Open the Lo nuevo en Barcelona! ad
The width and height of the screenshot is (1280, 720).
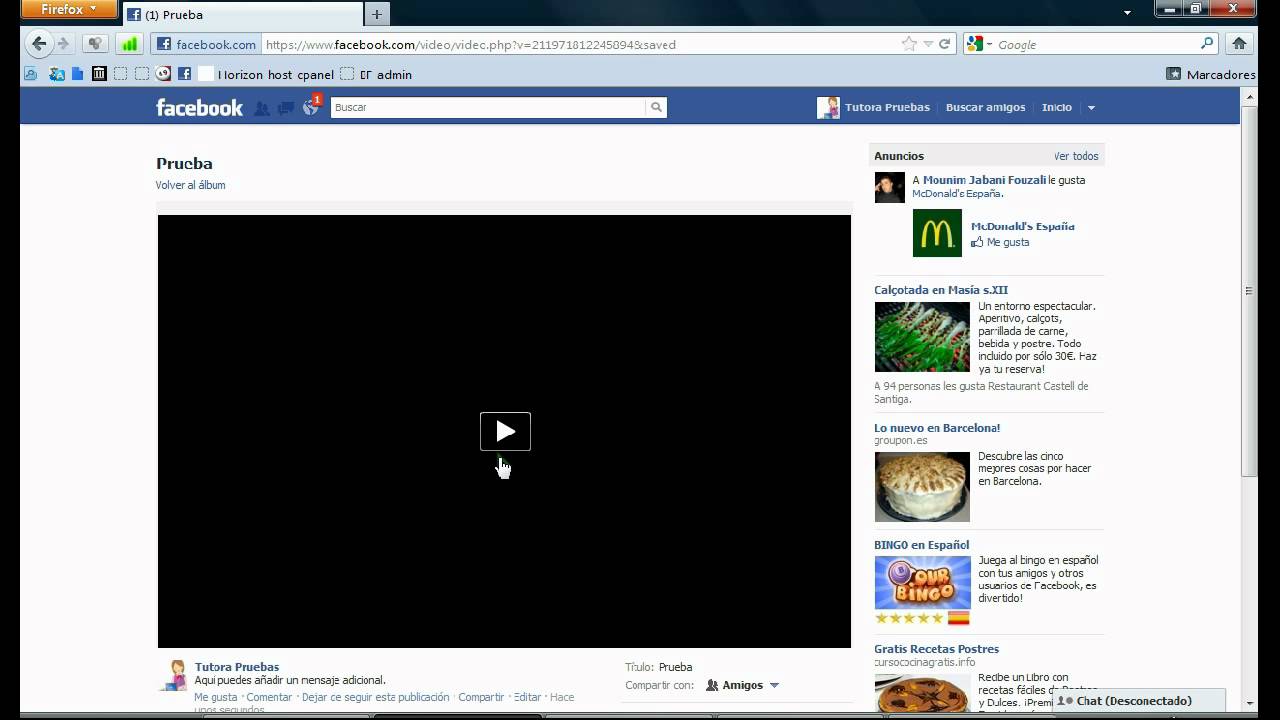click(x=937, y=428)
